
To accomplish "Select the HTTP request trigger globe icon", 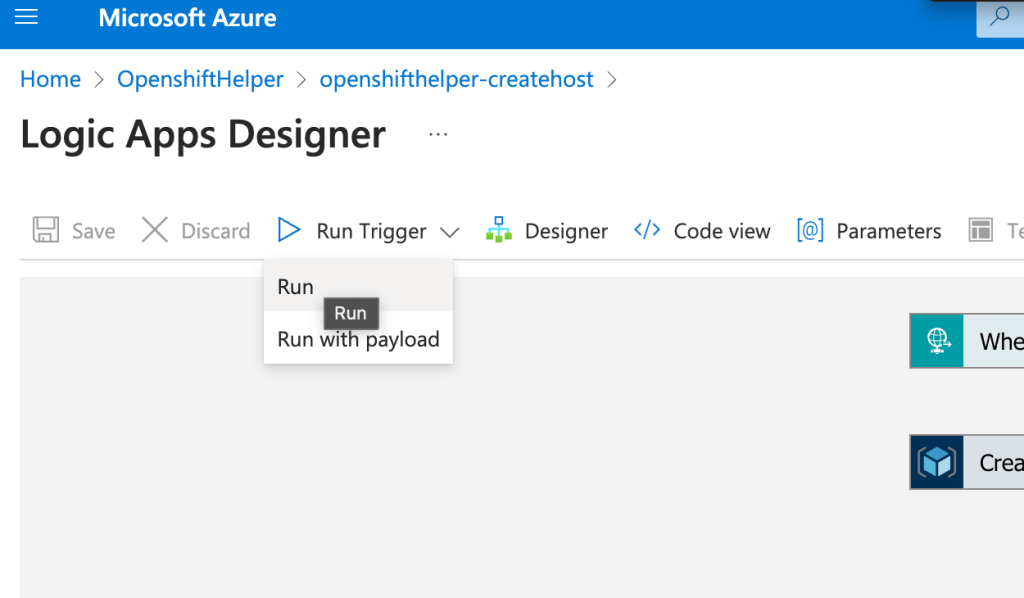I will click(x=937, y=341).
